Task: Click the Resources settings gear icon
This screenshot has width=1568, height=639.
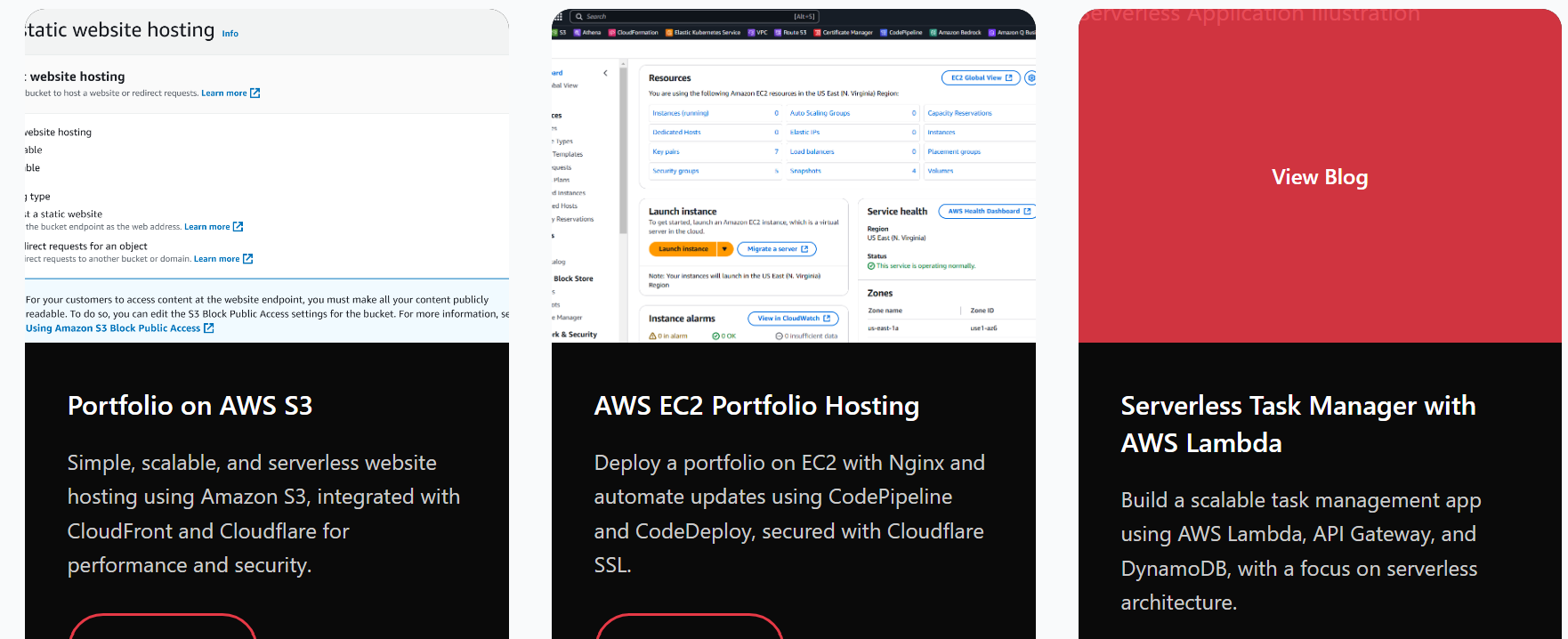Action: coord(1031,78)
